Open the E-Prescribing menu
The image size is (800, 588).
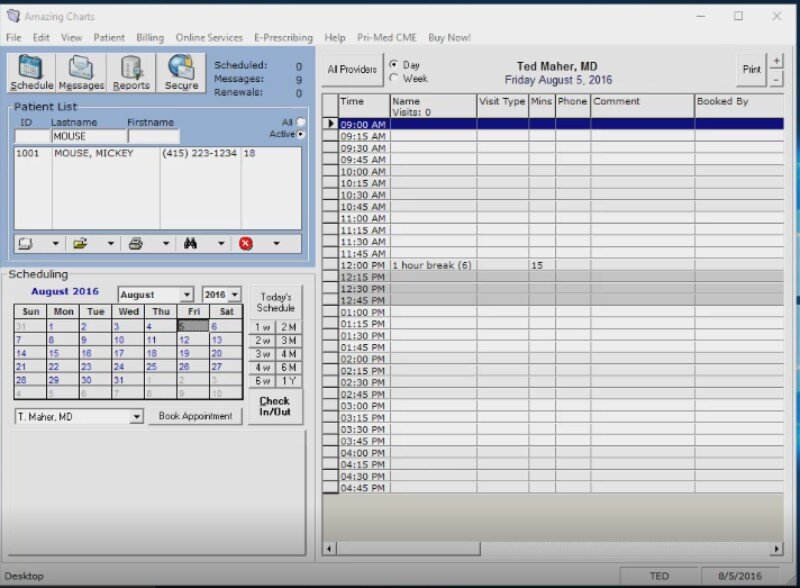[x=283, y=37]
